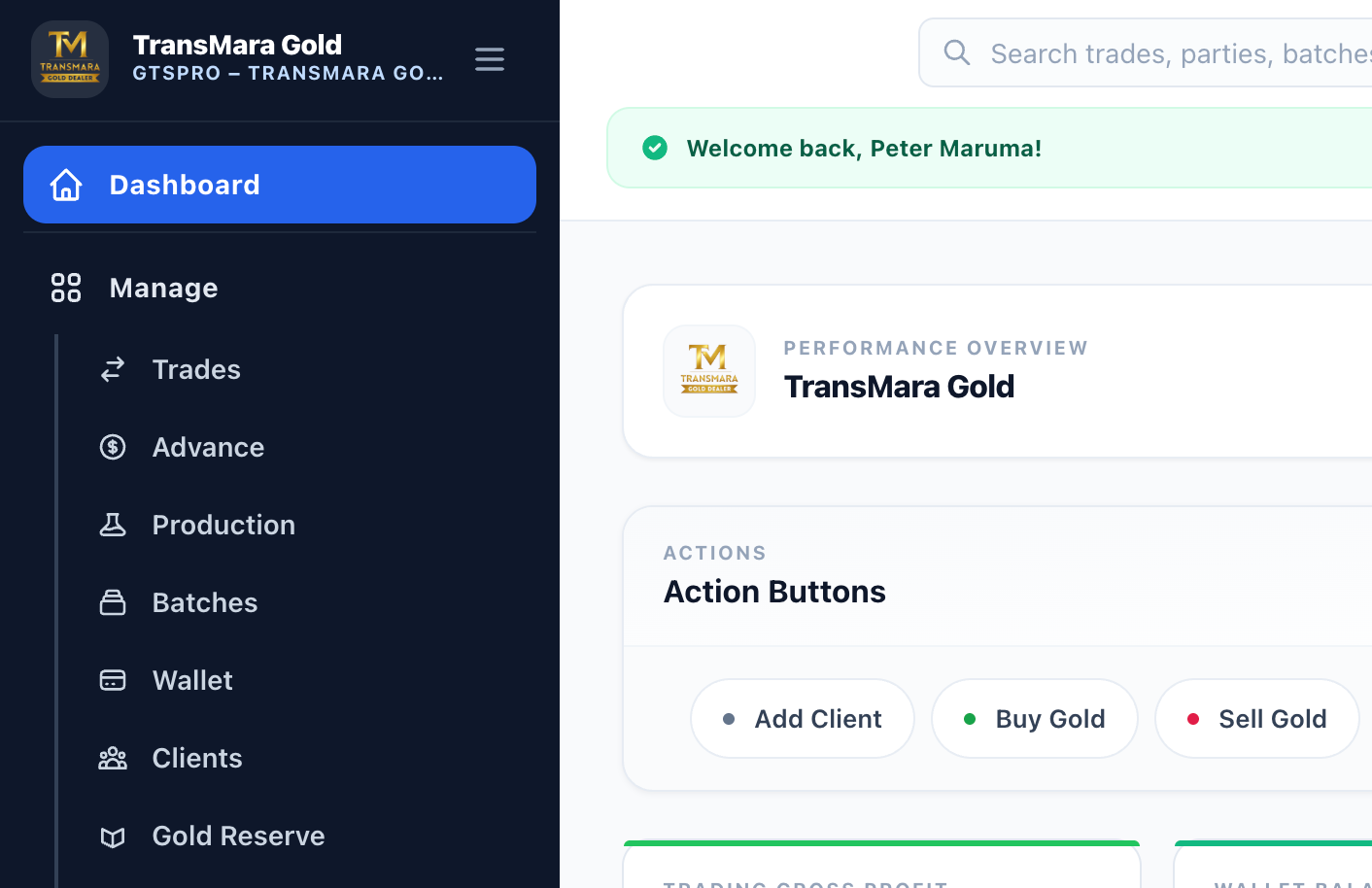The image size is (1372, 888).
Task: Select the Manage menu entry
Action: 162,288
